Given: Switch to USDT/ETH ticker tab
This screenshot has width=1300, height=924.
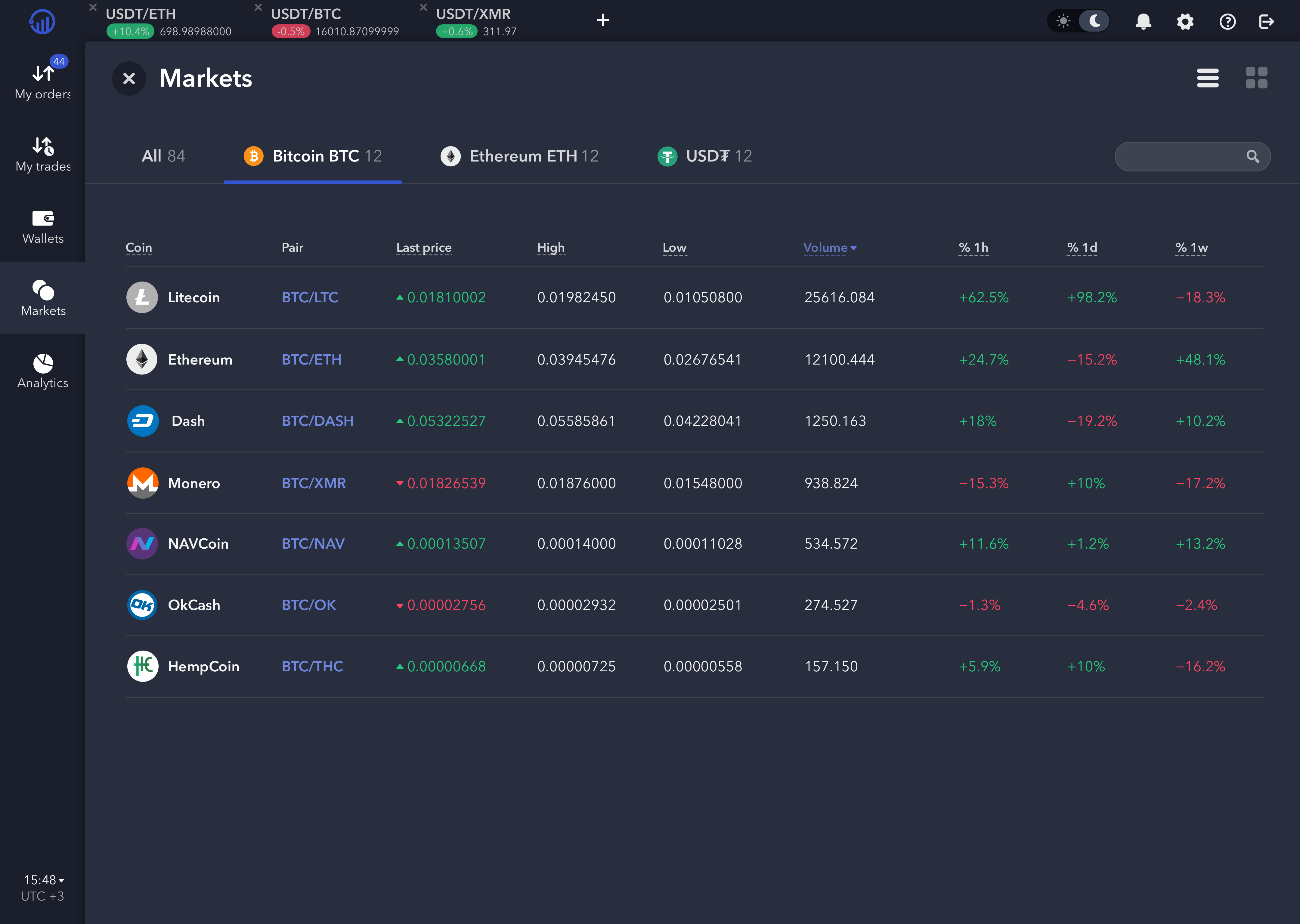Looking at the screenshot, I should point(169,22).
